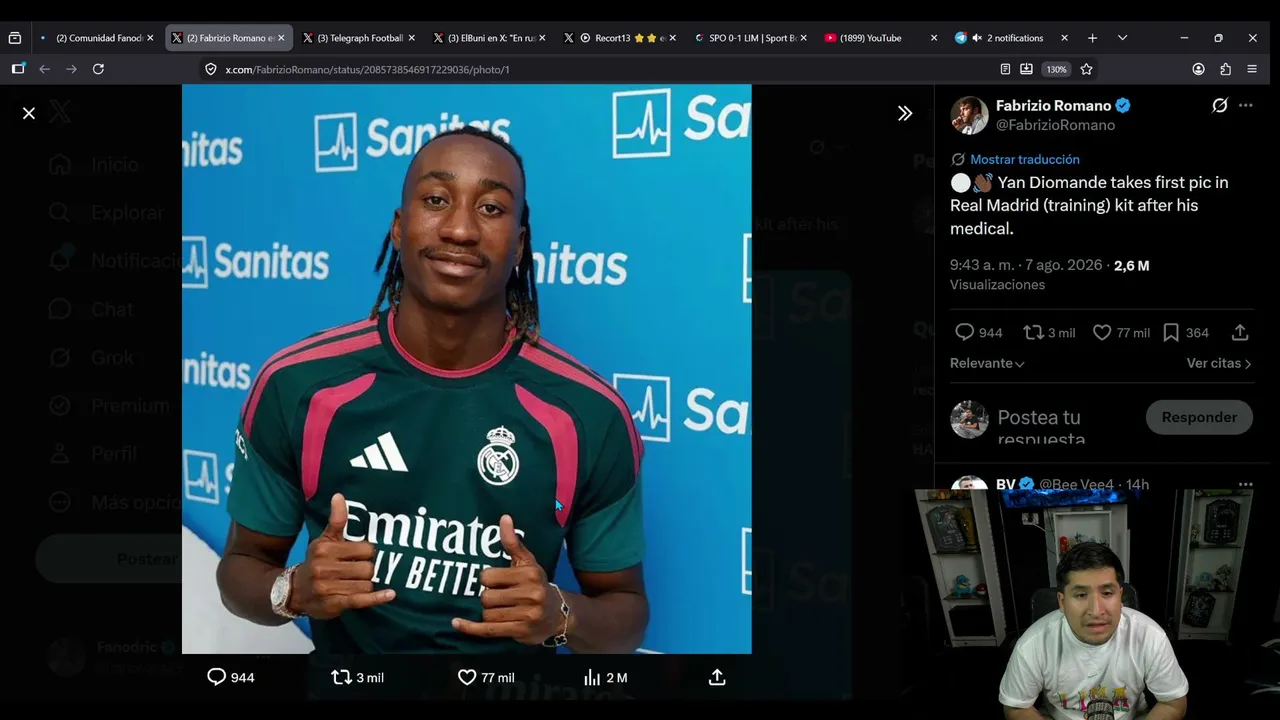The image size is (1280, 720).
Task: Expand the list all tabs chevron
Action: click(1122, 38)
